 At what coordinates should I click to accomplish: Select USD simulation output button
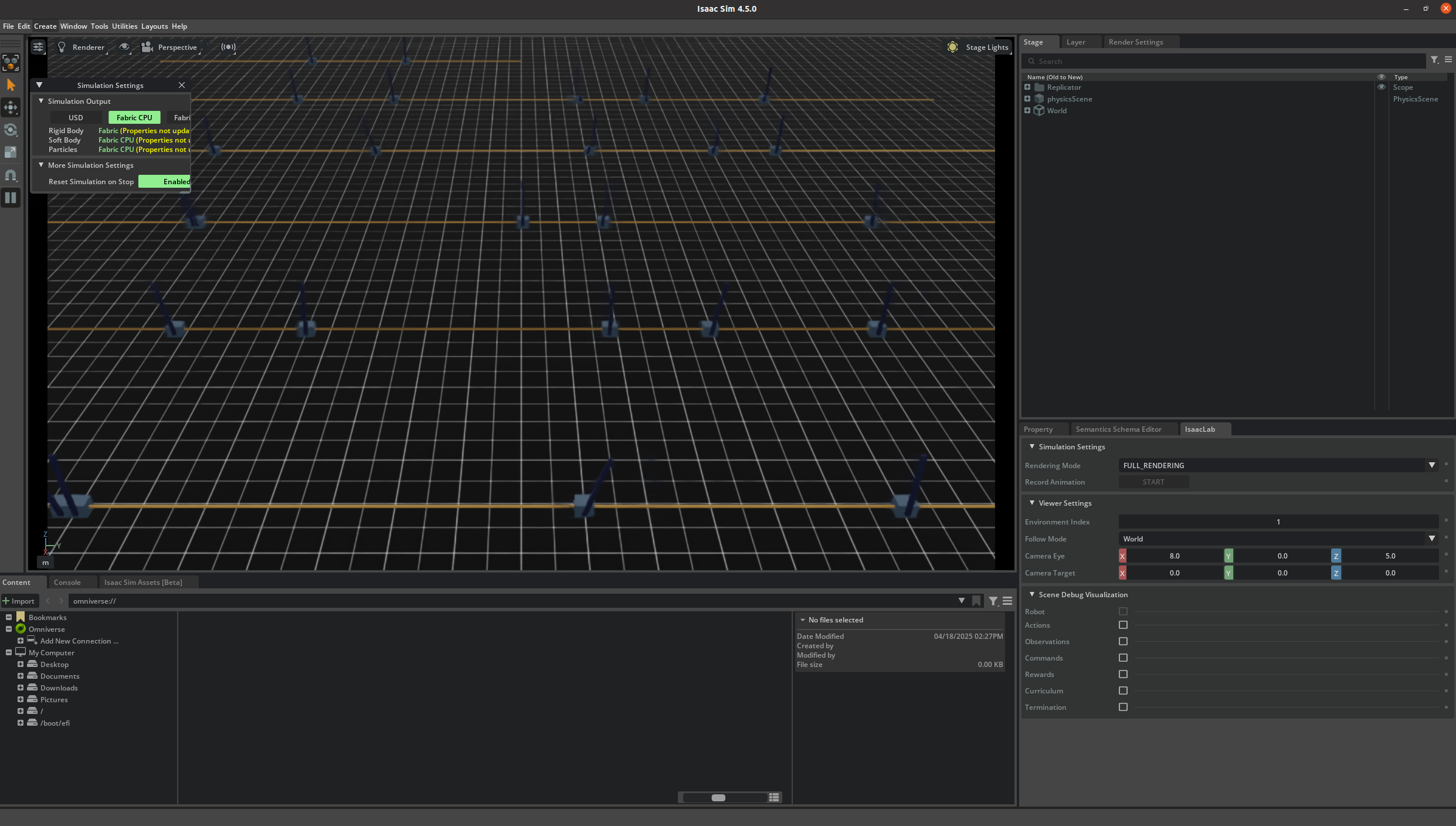pos(76,118)
